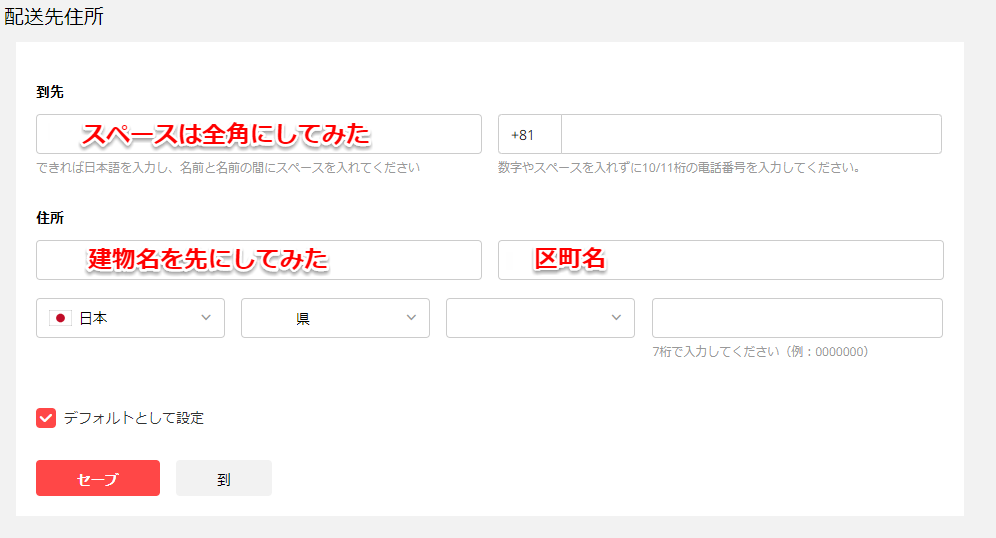The width and height of the screenshot is (996, 538).
Task: Click the prefecture dropdown chevron arrow
Action: (x=411, y=318)
